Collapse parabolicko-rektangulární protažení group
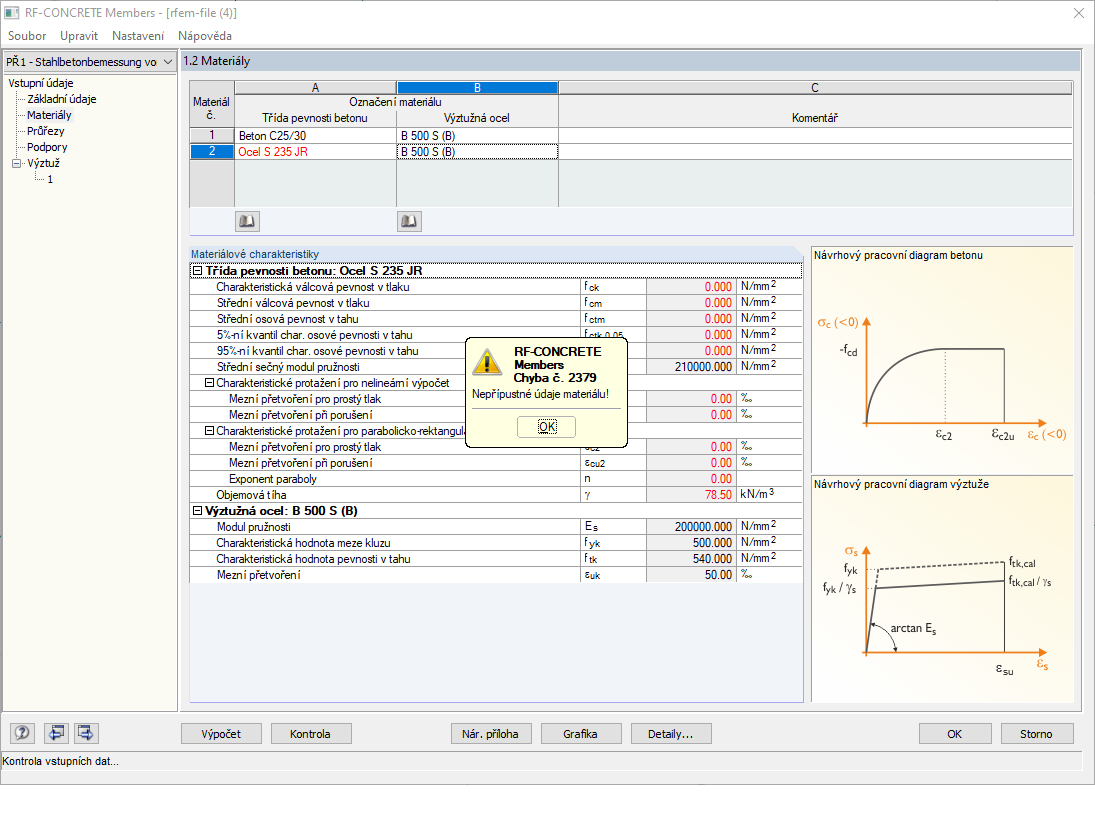 (x=209, y=431)
